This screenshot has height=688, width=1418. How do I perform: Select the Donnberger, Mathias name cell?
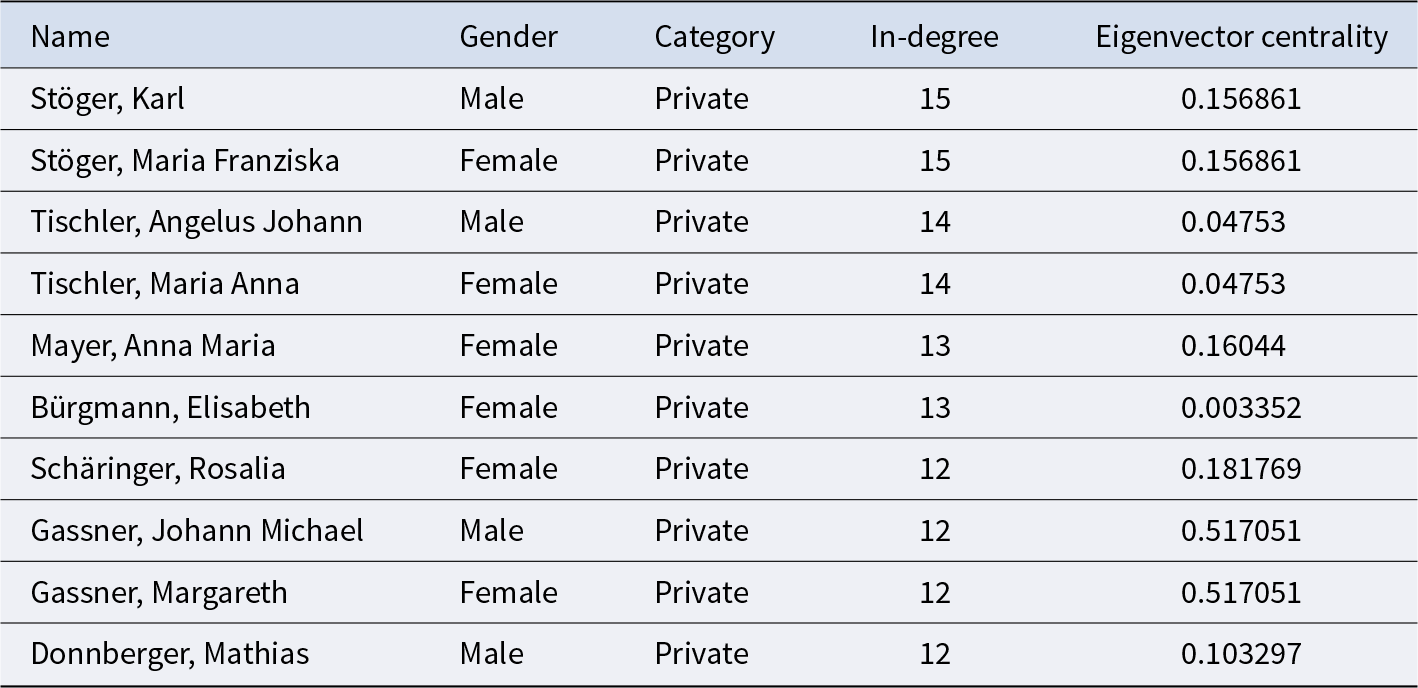pyautogui.click(x=170, y=654)
